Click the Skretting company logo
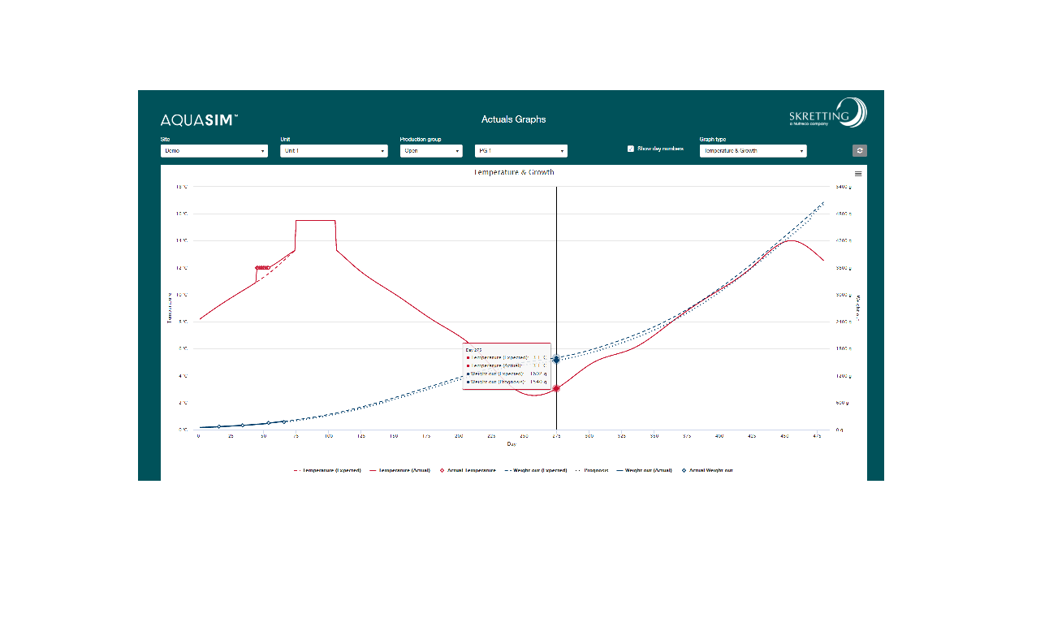 coord(827,113)
